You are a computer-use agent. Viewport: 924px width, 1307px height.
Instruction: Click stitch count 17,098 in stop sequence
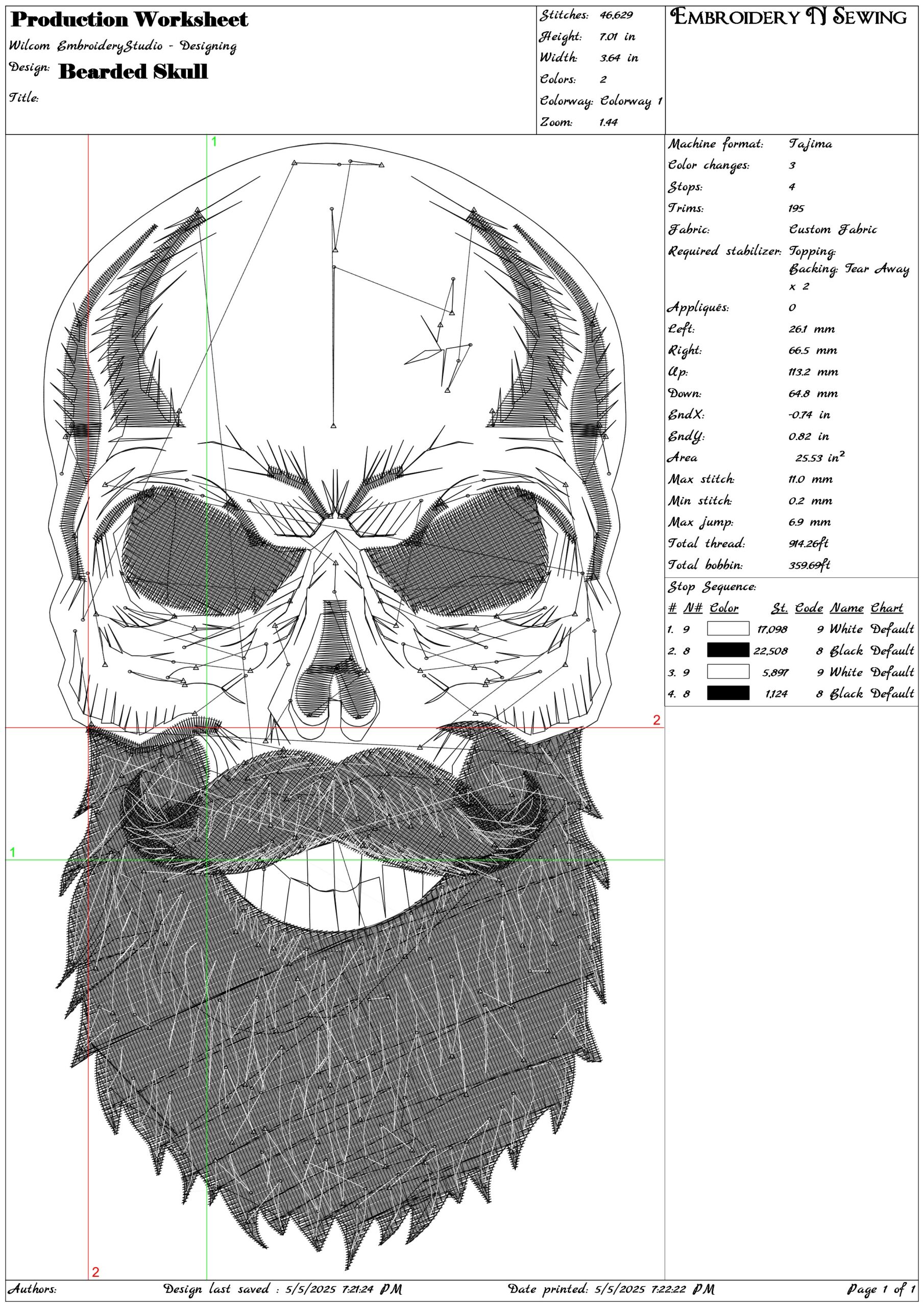tap(772, 629)
